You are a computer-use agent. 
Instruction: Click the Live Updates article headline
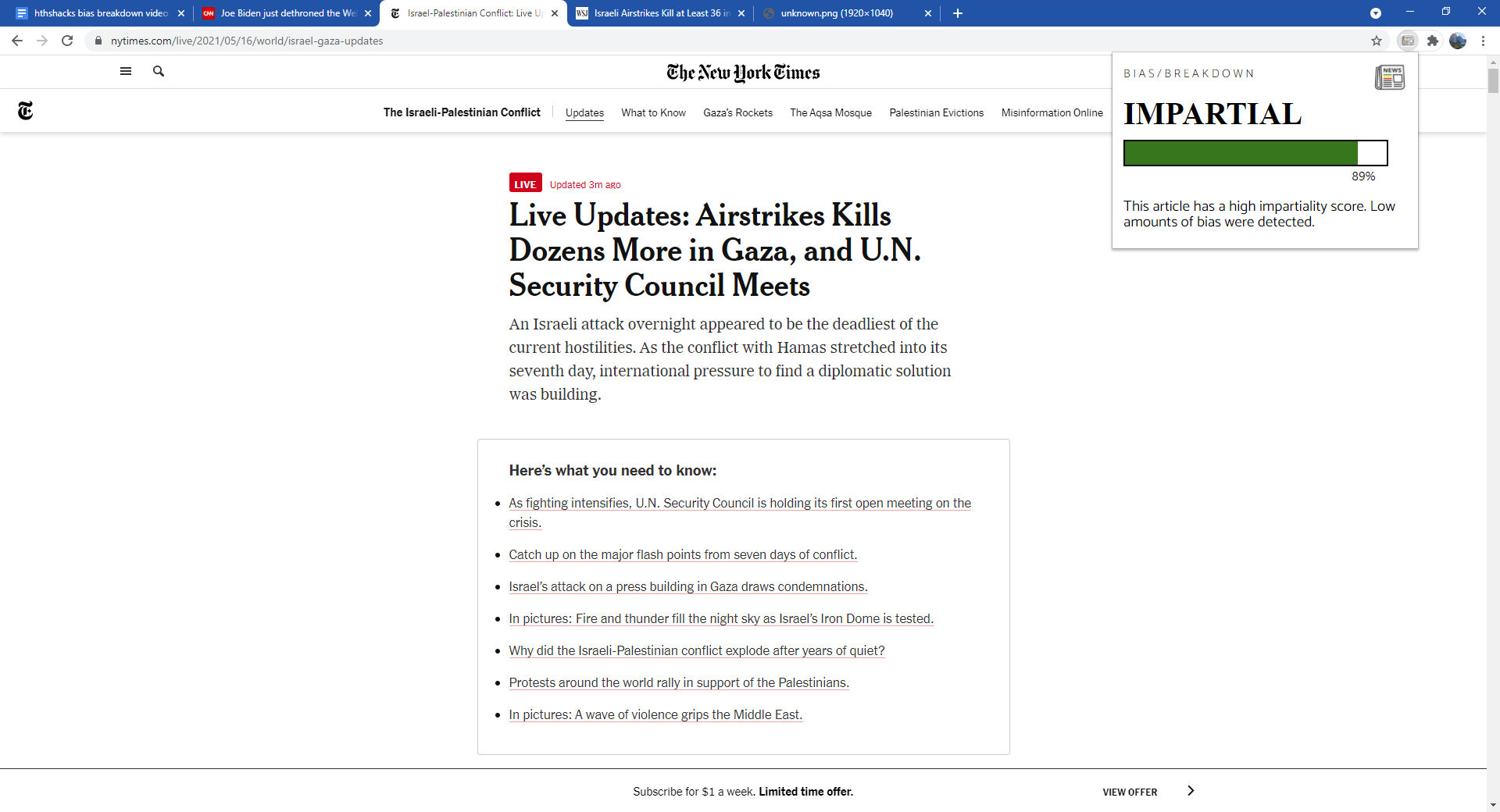(x=715, y=251)
